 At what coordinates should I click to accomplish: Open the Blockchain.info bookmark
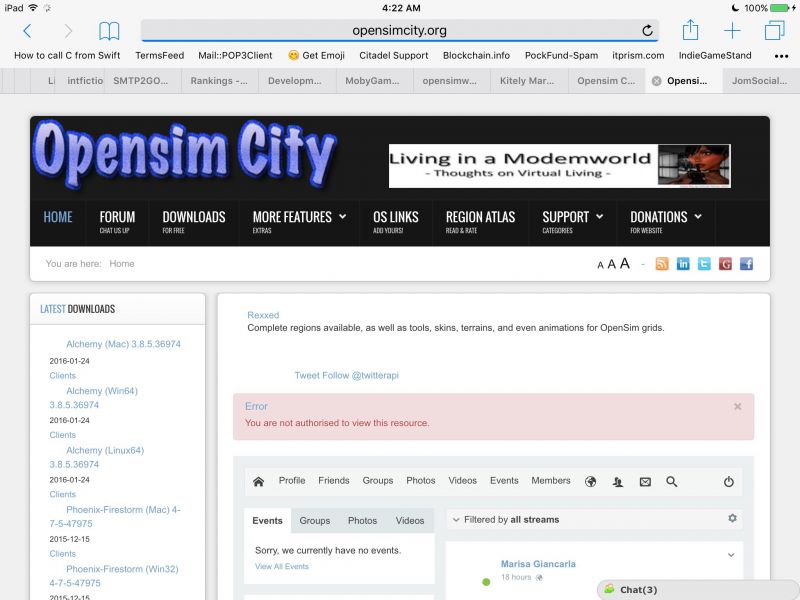[476, 56]
